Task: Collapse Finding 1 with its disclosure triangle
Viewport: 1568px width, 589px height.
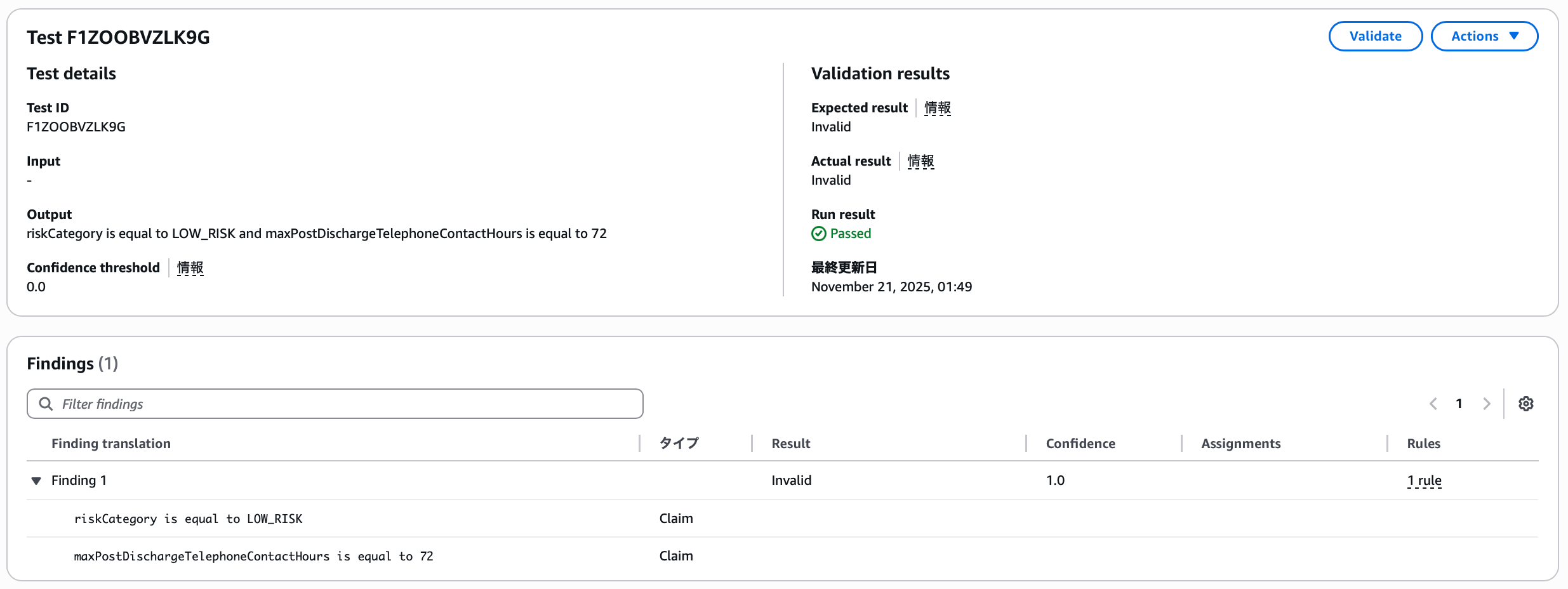Action: 36,480
